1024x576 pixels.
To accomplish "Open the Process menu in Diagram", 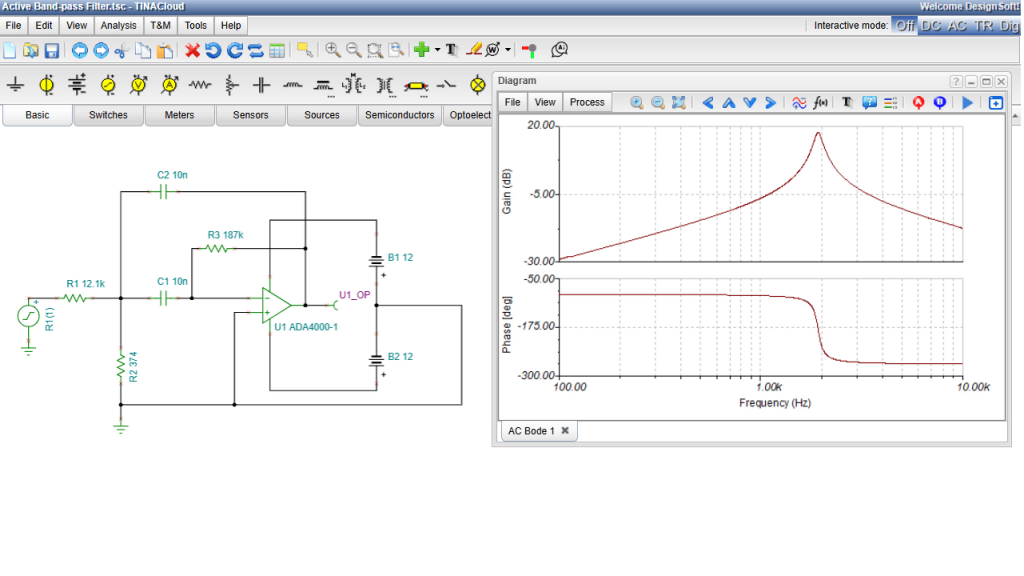I will [586, 103].
